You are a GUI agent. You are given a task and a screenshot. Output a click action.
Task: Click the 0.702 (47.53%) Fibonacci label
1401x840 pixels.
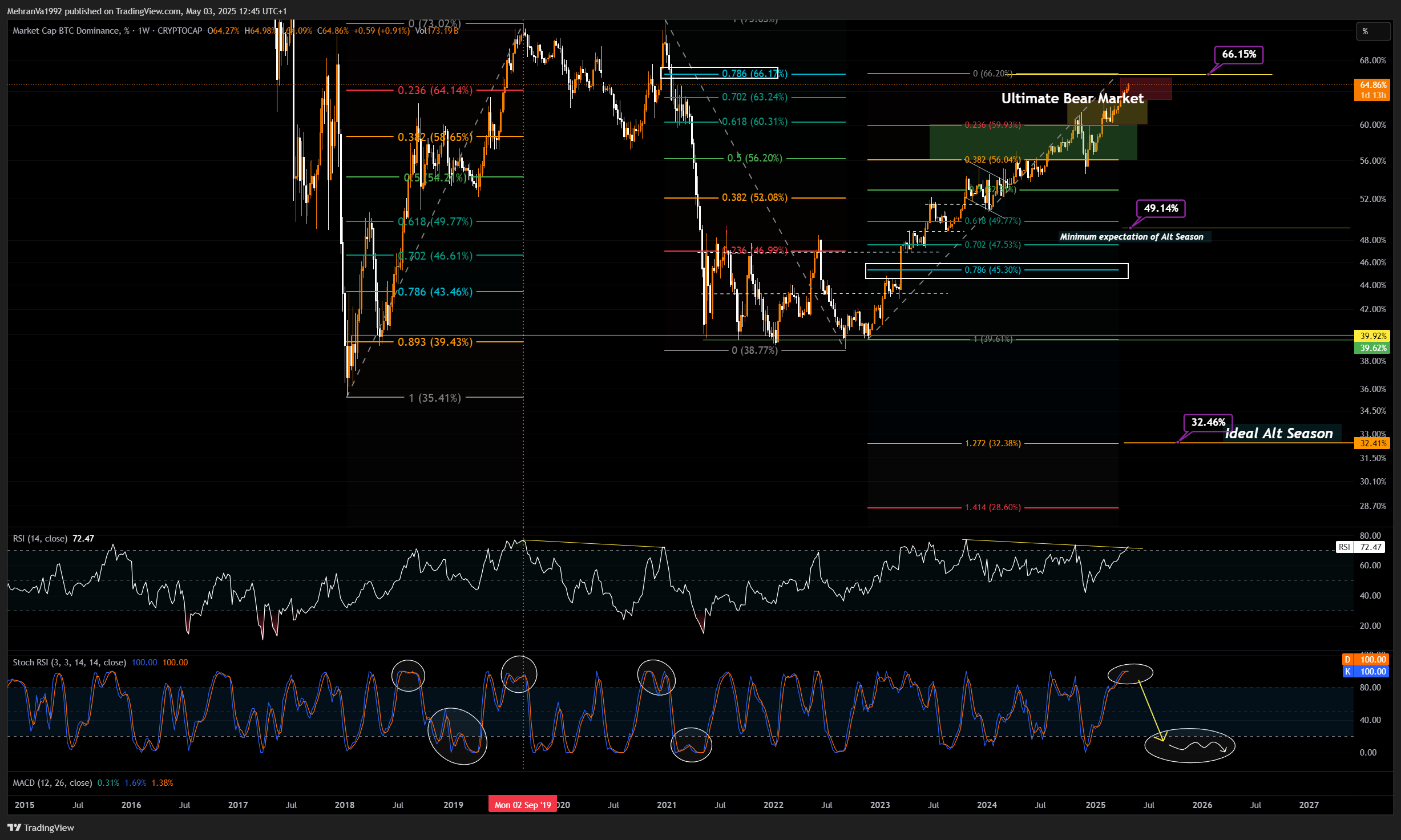click(992, 245)
